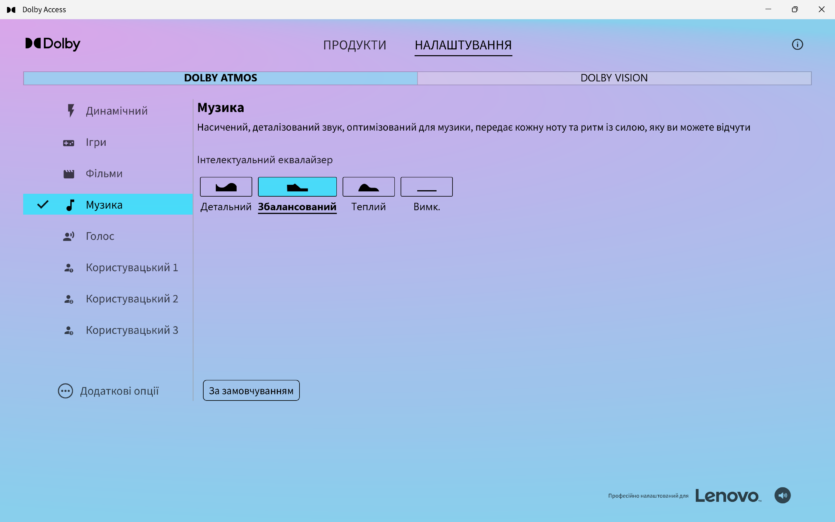Click the ellipsis icon of Додаткові опції

pyautogui.click(x=65, y=391)
